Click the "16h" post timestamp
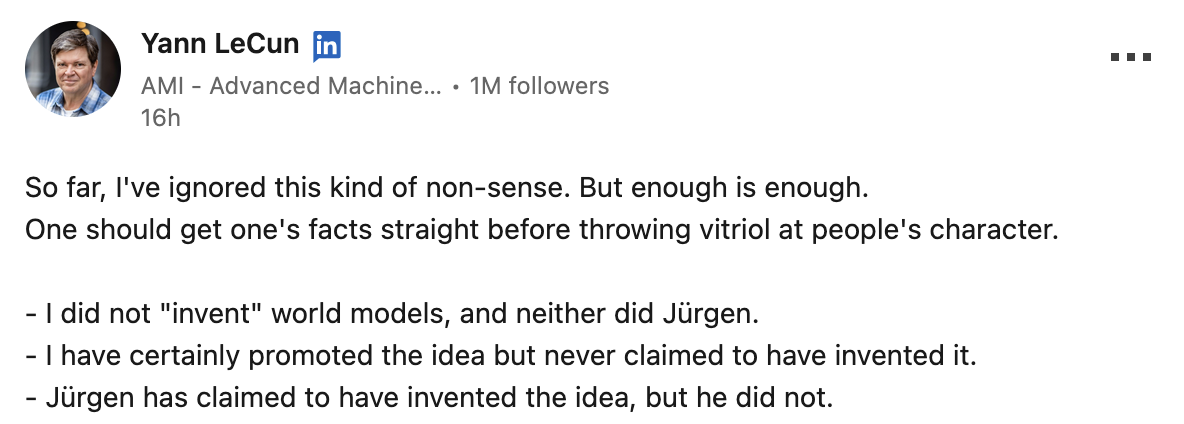Screen dimensions: 1184x424 (x=160, y=117)
